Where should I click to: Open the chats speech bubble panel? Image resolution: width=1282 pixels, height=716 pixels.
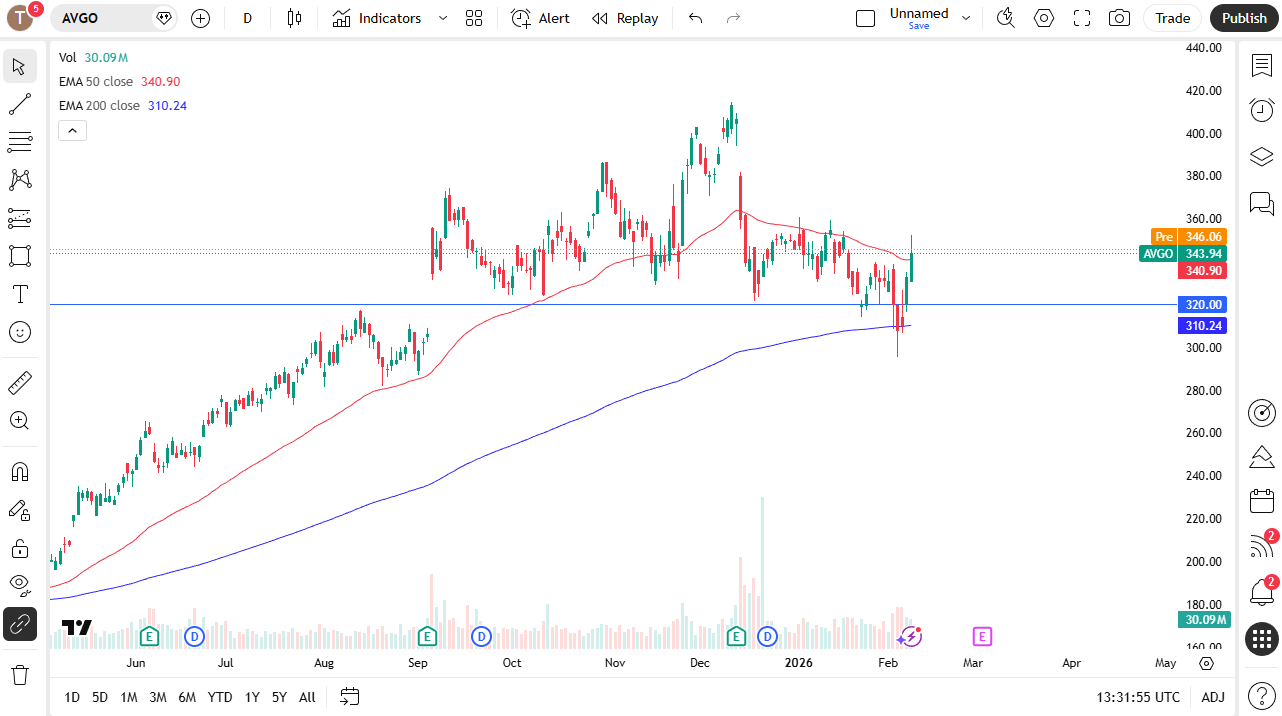[x=1262, y=204]
